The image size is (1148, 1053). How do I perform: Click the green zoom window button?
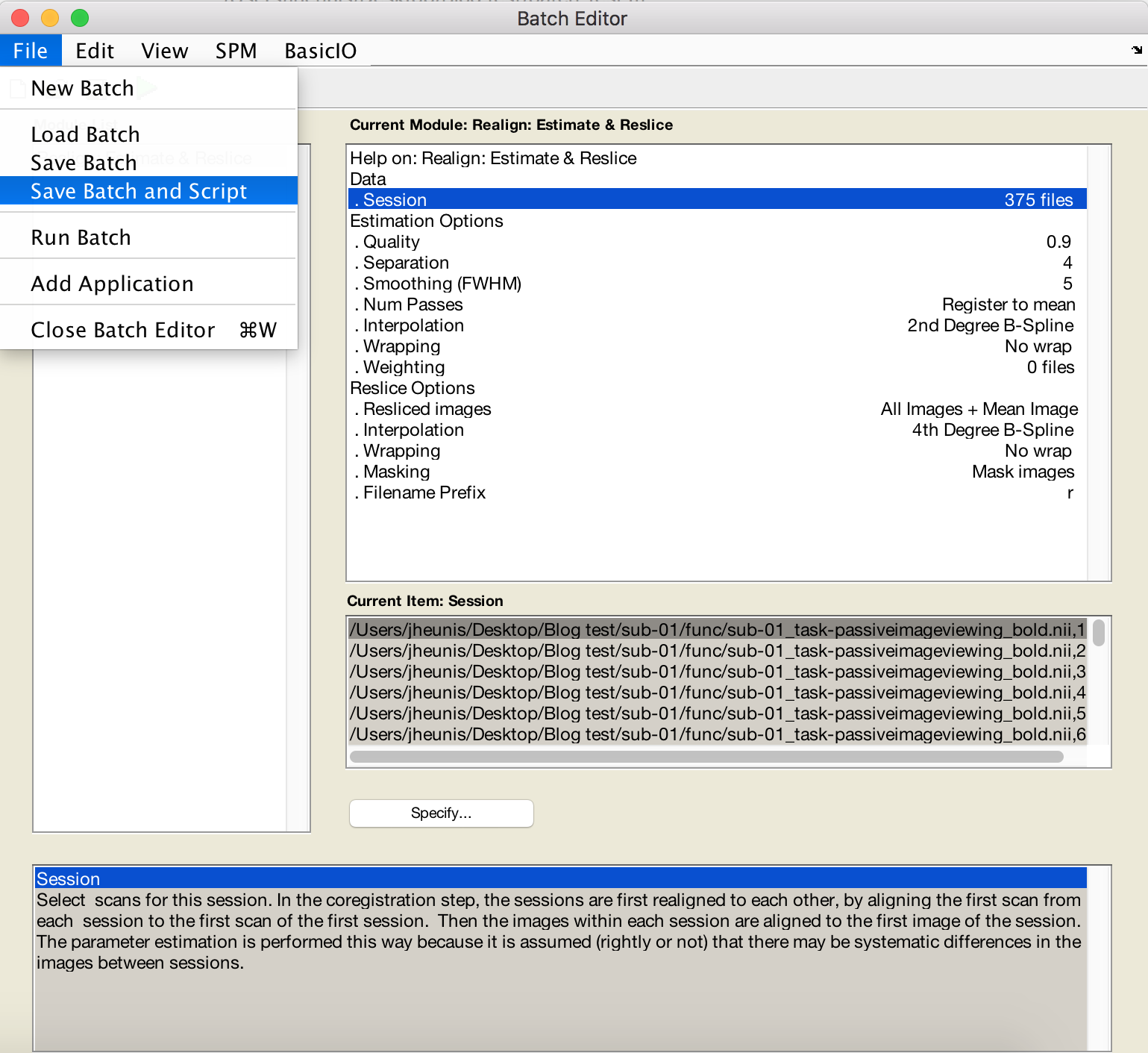click(x=80, y=18)
